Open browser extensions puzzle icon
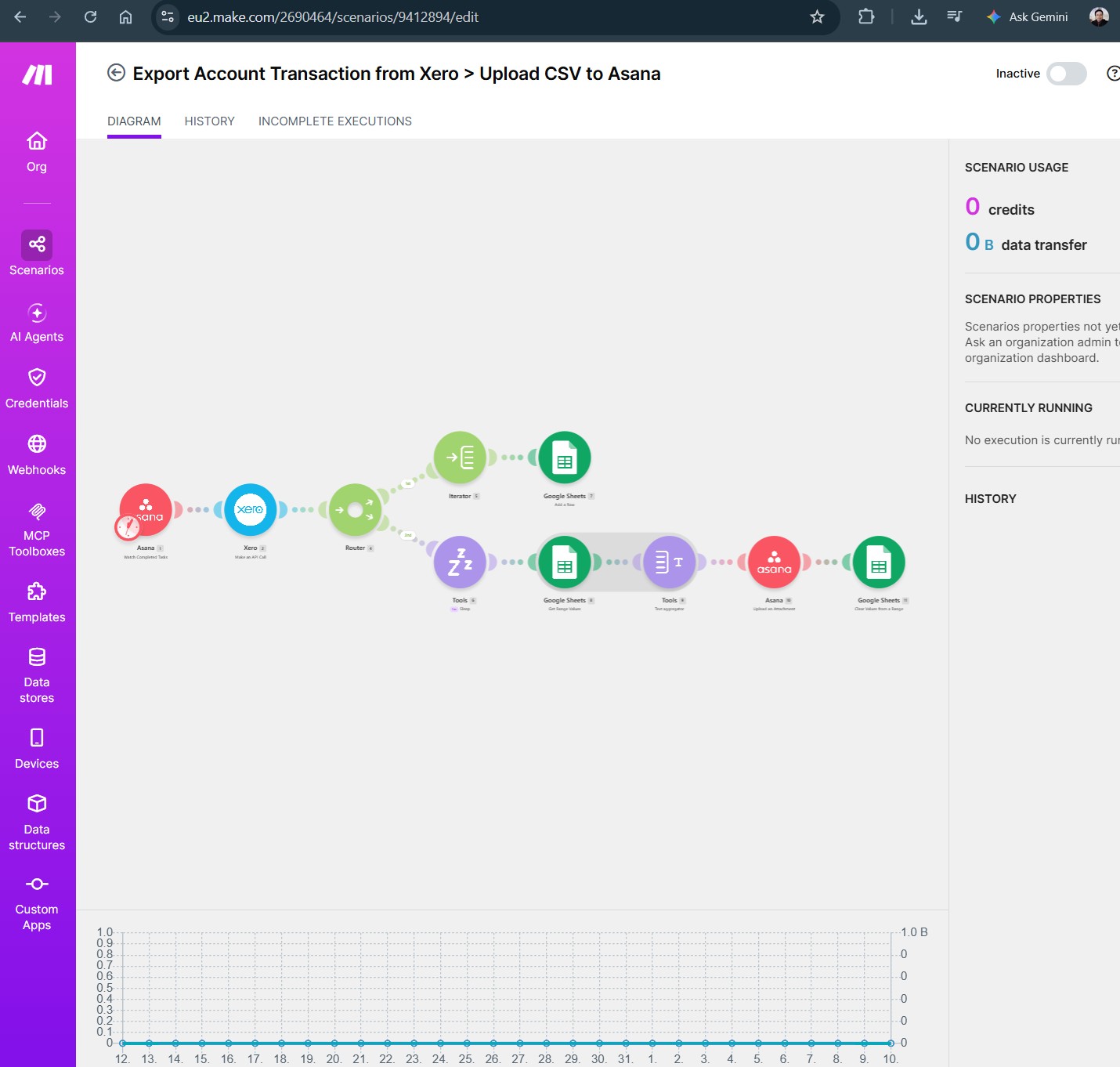The width and height of the screenshot is (1120, 1067). point(866,16)
